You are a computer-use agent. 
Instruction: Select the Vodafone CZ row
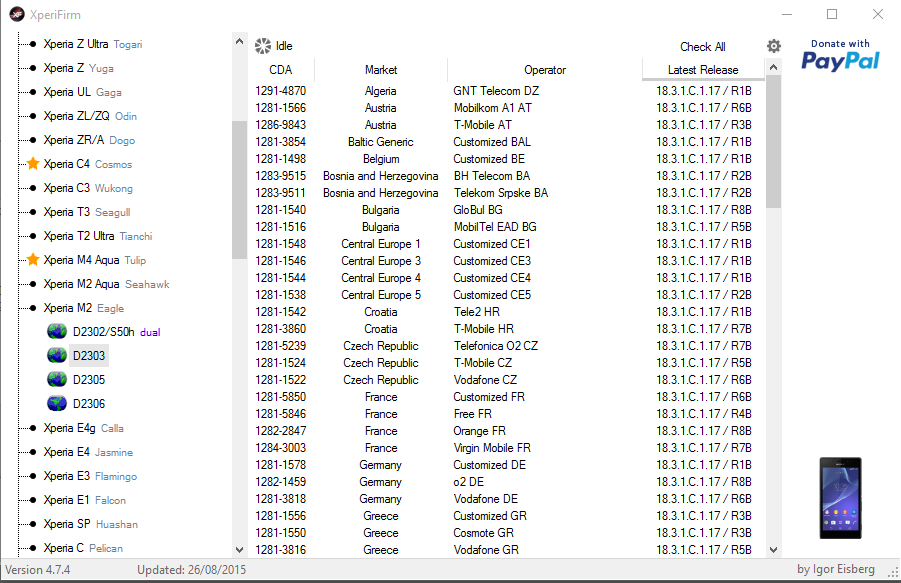tap(507, 380)
